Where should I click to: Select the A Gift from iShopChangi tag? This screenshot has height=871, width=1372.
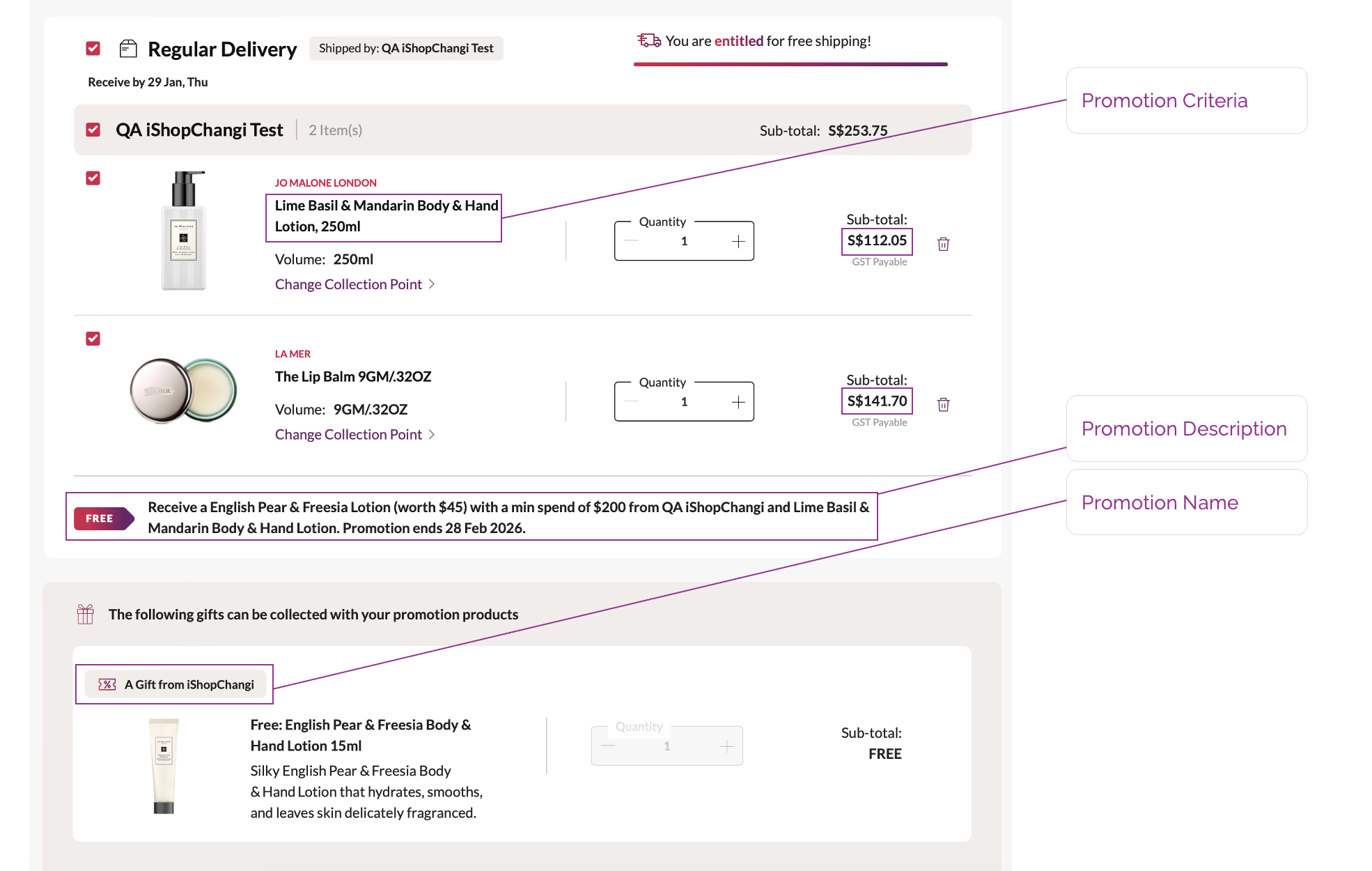(176, 684)
